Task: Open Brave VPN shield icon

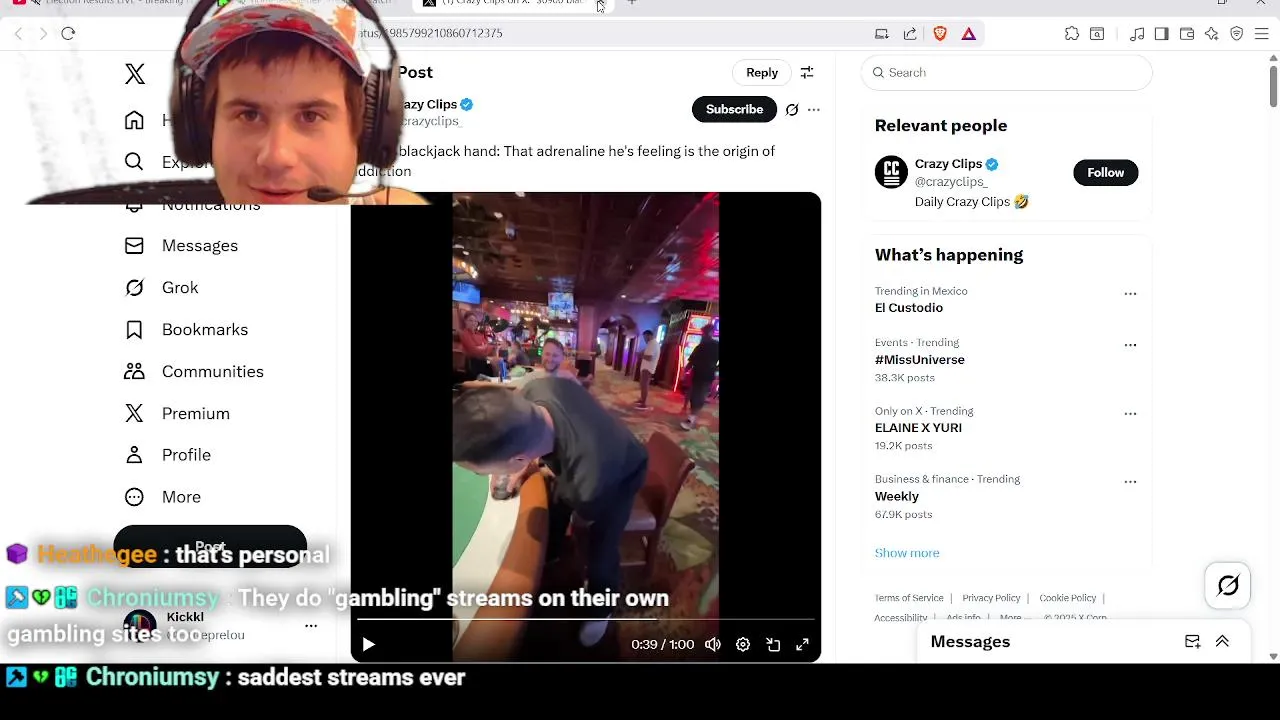Action: (1237, 34)
